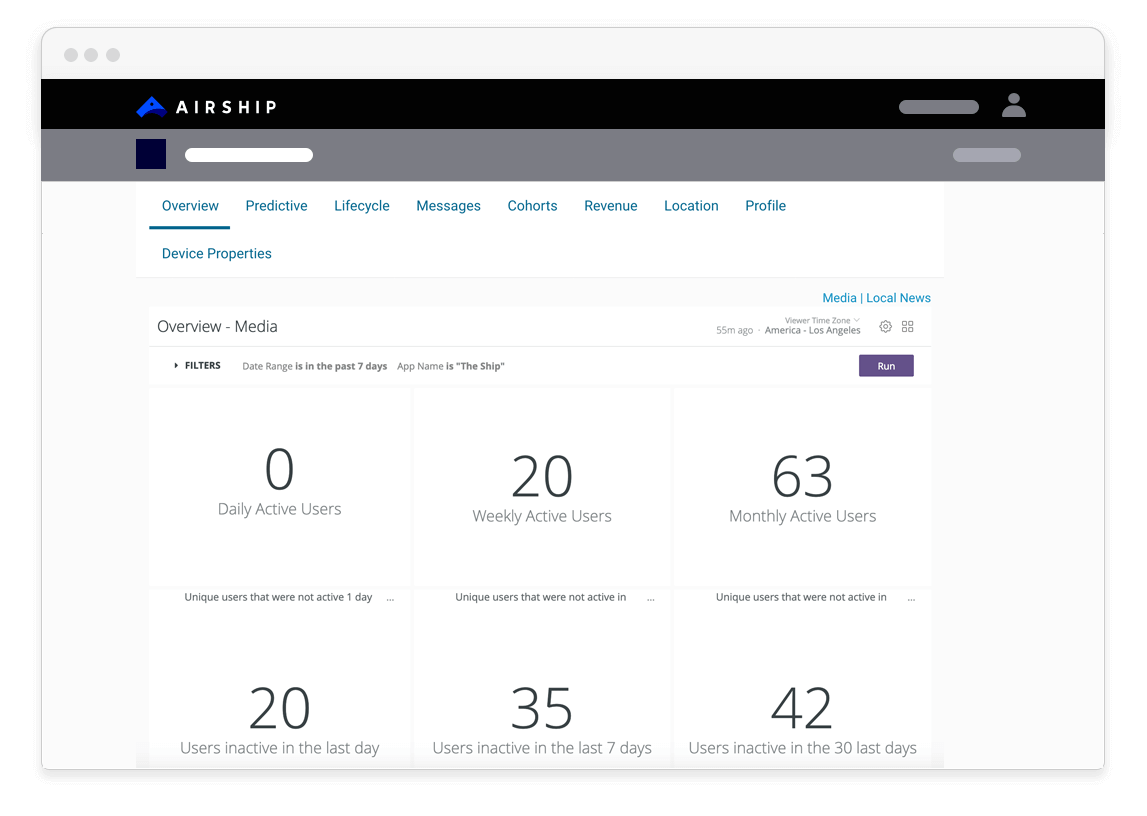Click the Media dashboard link
This screenshot has height=816, width=1147.
click(x=839, y=298)
